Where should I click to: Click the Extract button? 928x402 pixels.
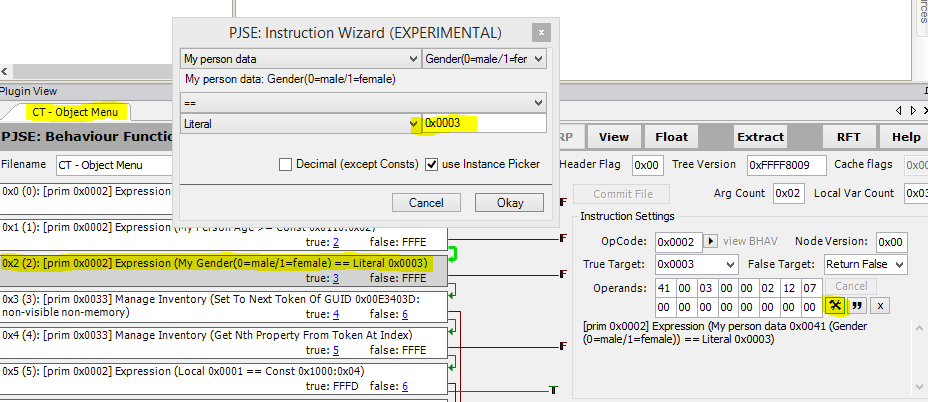[760, 137]
